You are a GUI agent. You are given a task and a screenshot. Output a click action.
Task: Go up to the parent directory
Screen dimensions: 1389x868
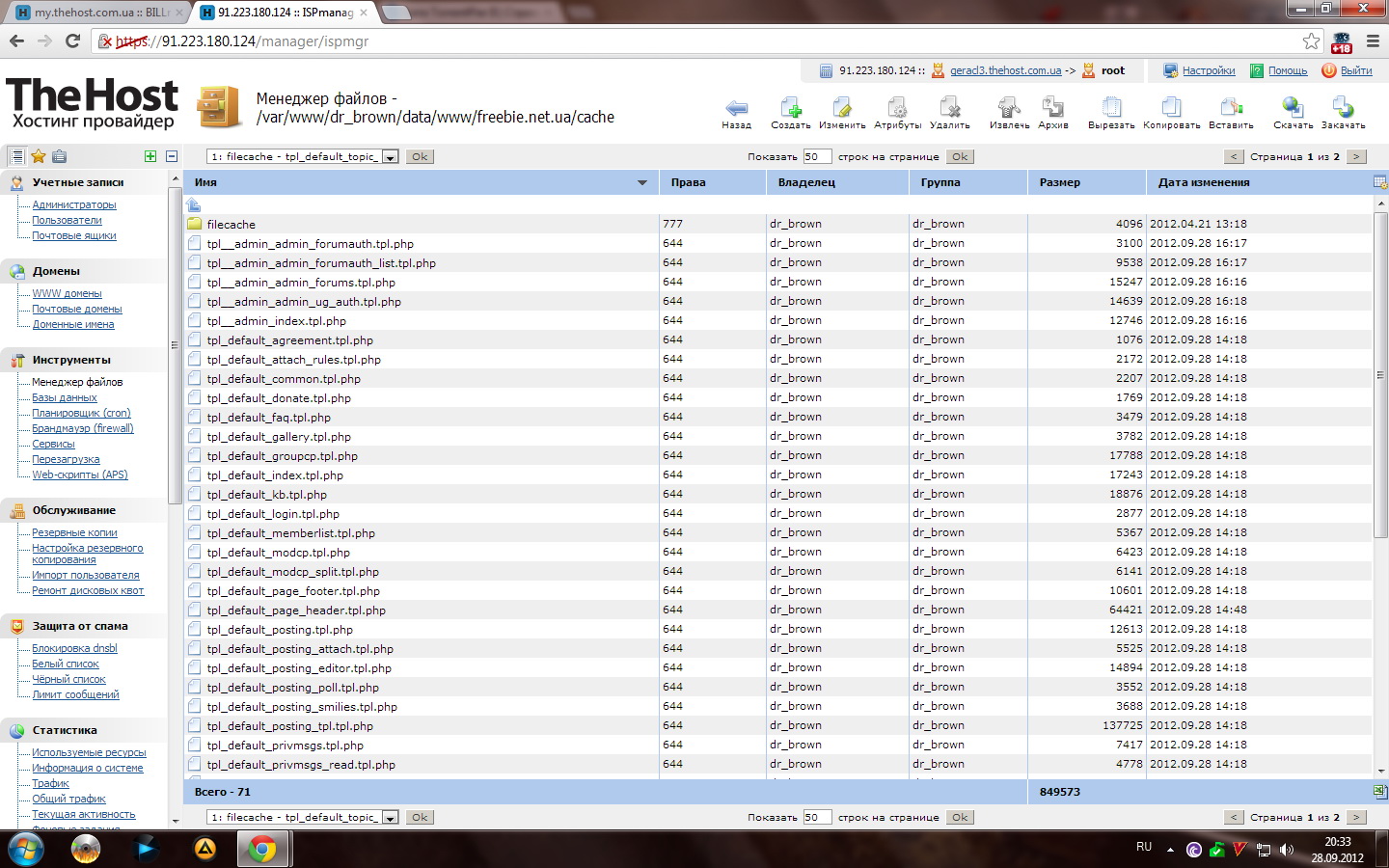coord(194,204)
